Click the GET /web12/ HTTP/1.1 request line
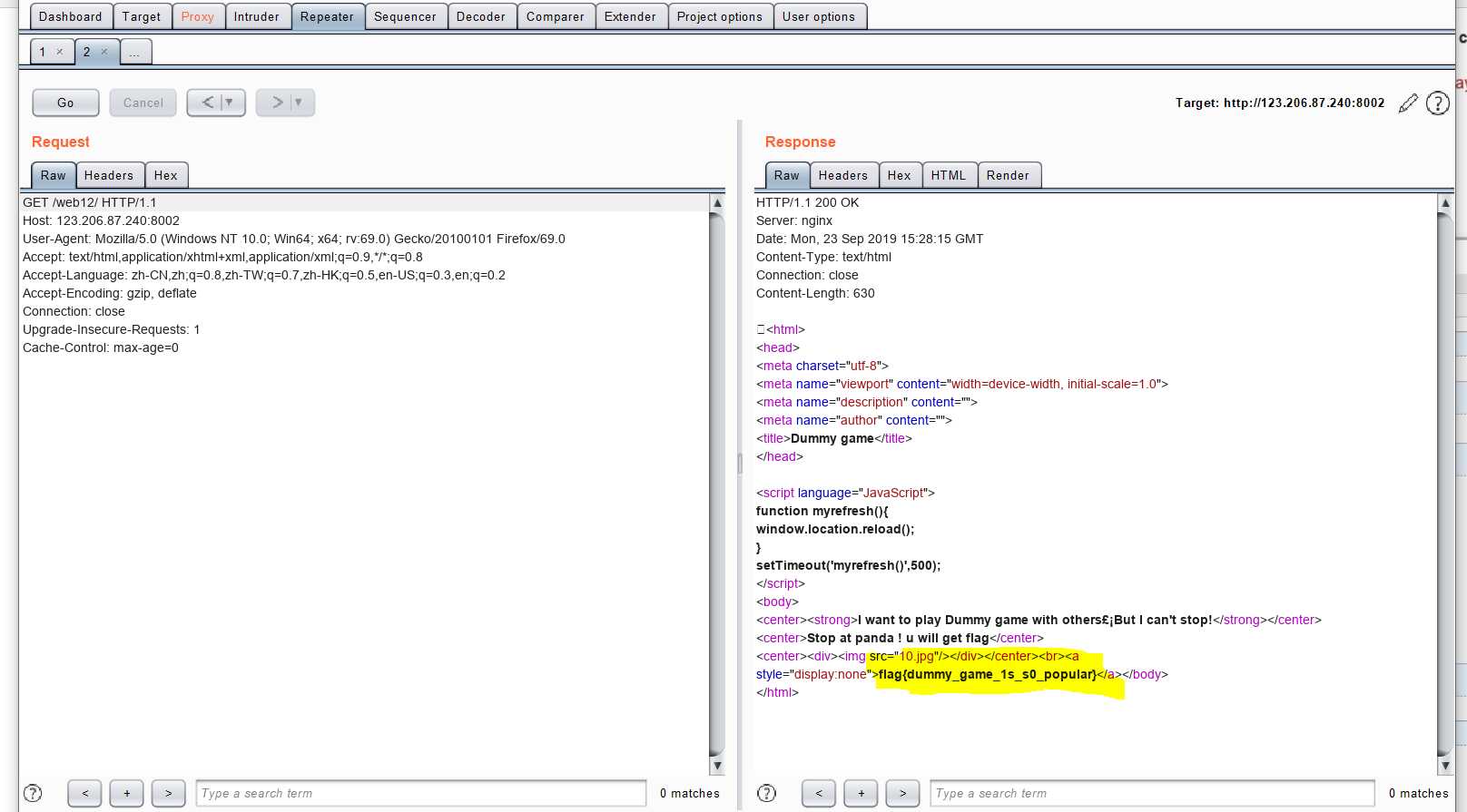 pos(90,202)
